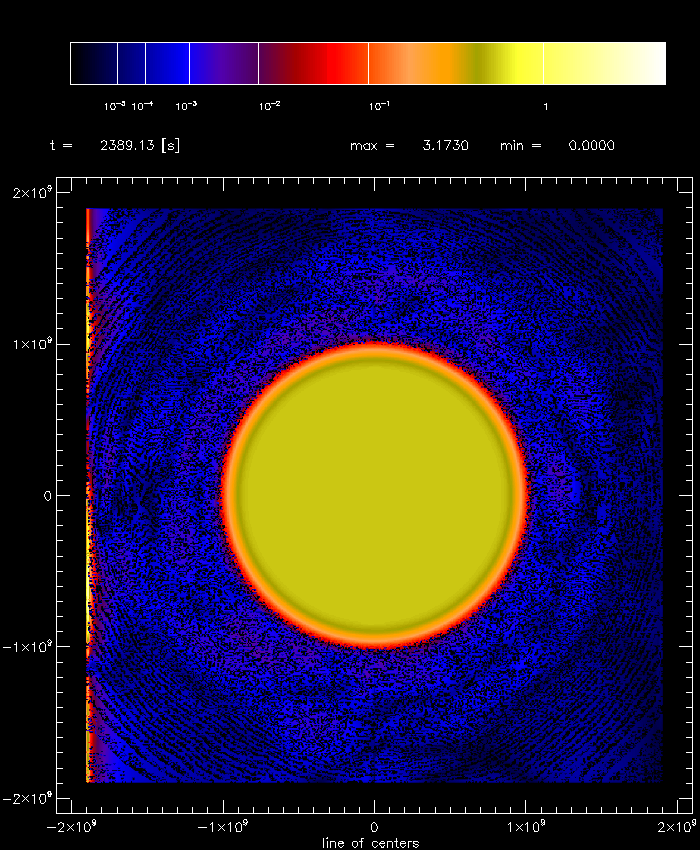Click the min value 0.0000
The height and width of the screenshot is (850, 700).
(591, 146)
